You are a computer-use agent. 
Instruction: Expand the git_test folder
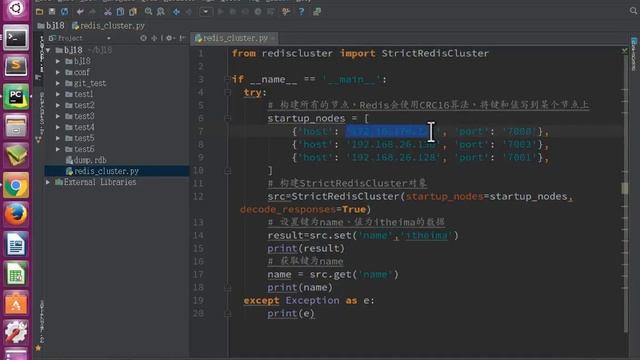58,83
